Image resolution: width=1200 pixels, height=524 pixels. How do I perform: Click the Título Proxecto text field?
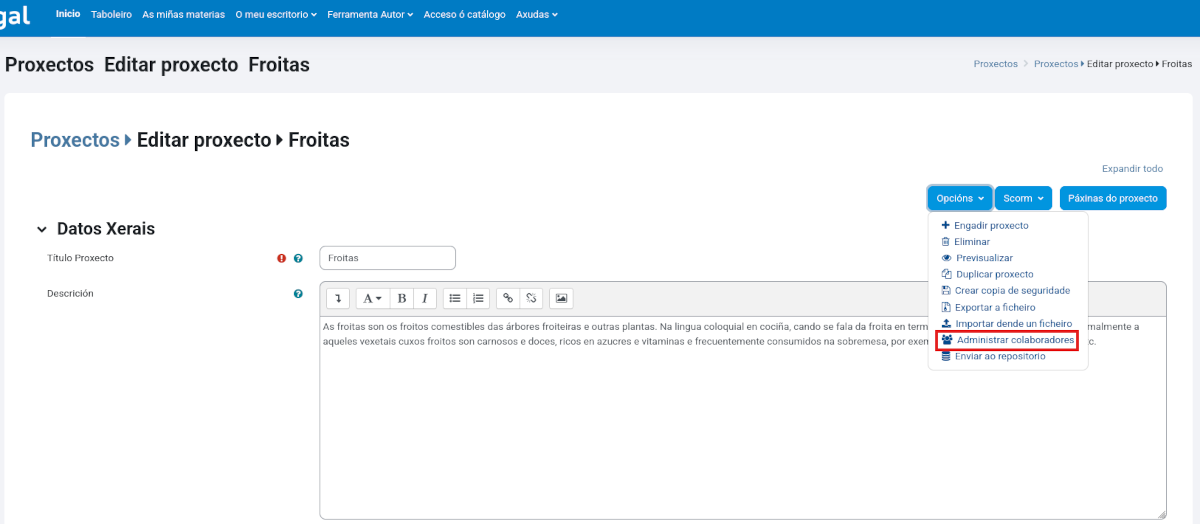pos(387,258)
